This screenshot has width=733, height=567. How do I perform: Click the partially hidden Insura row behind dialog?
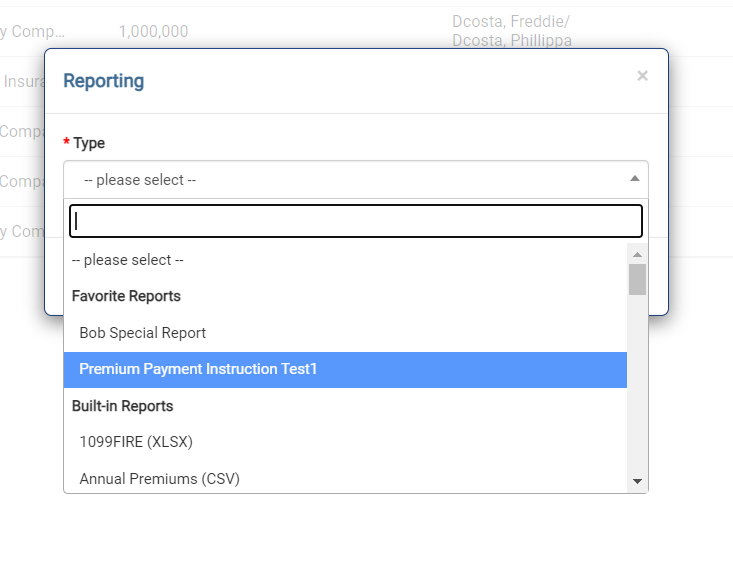coord(22,81)
